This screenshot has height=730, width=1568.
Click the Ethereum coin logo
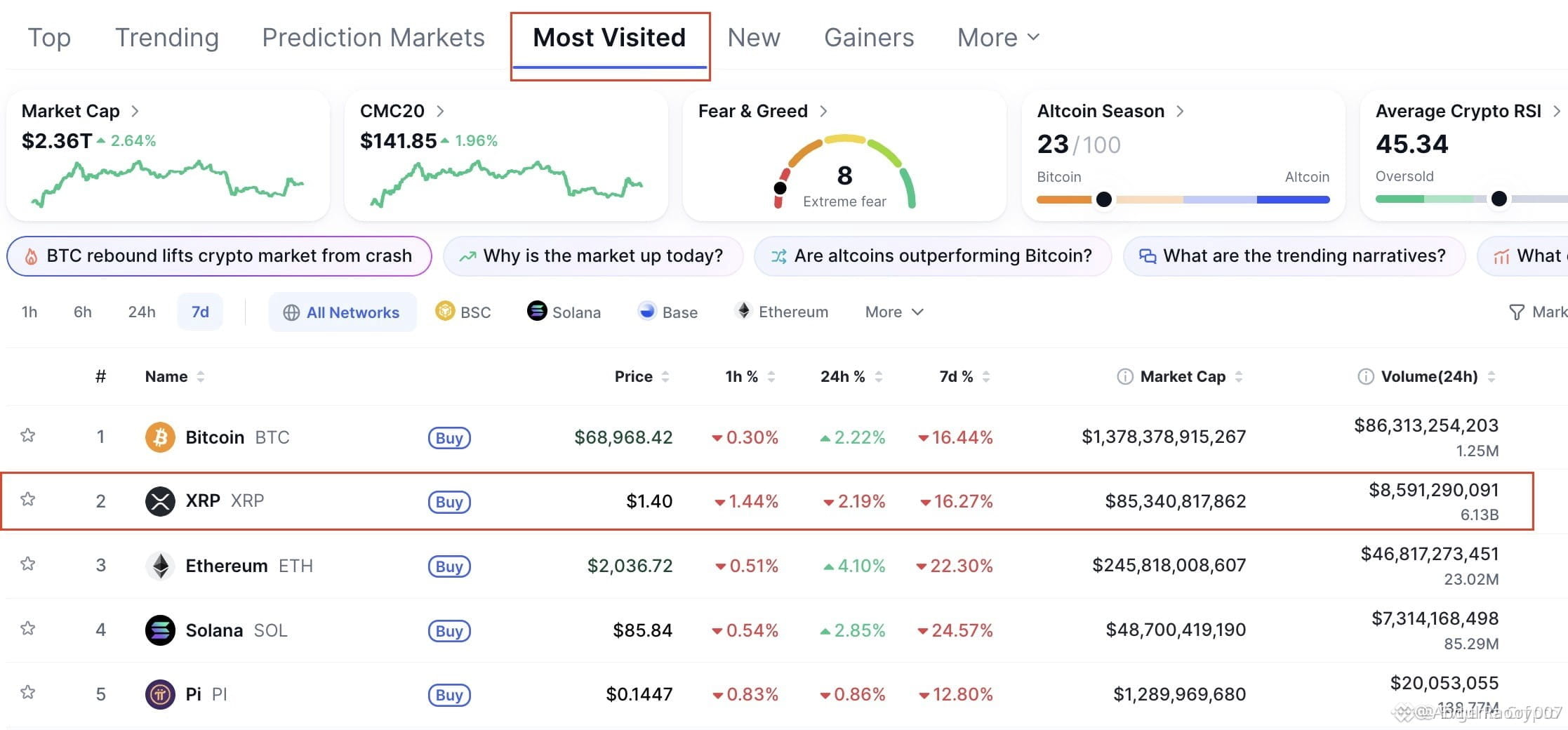160,566
